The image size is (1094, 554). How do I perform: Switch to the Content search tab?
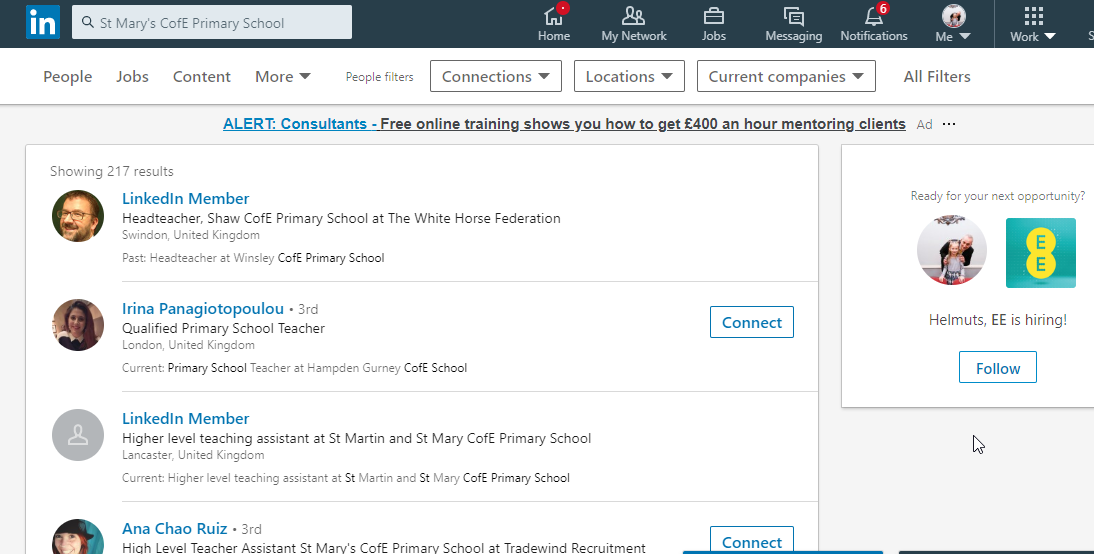tap(201, 76)
